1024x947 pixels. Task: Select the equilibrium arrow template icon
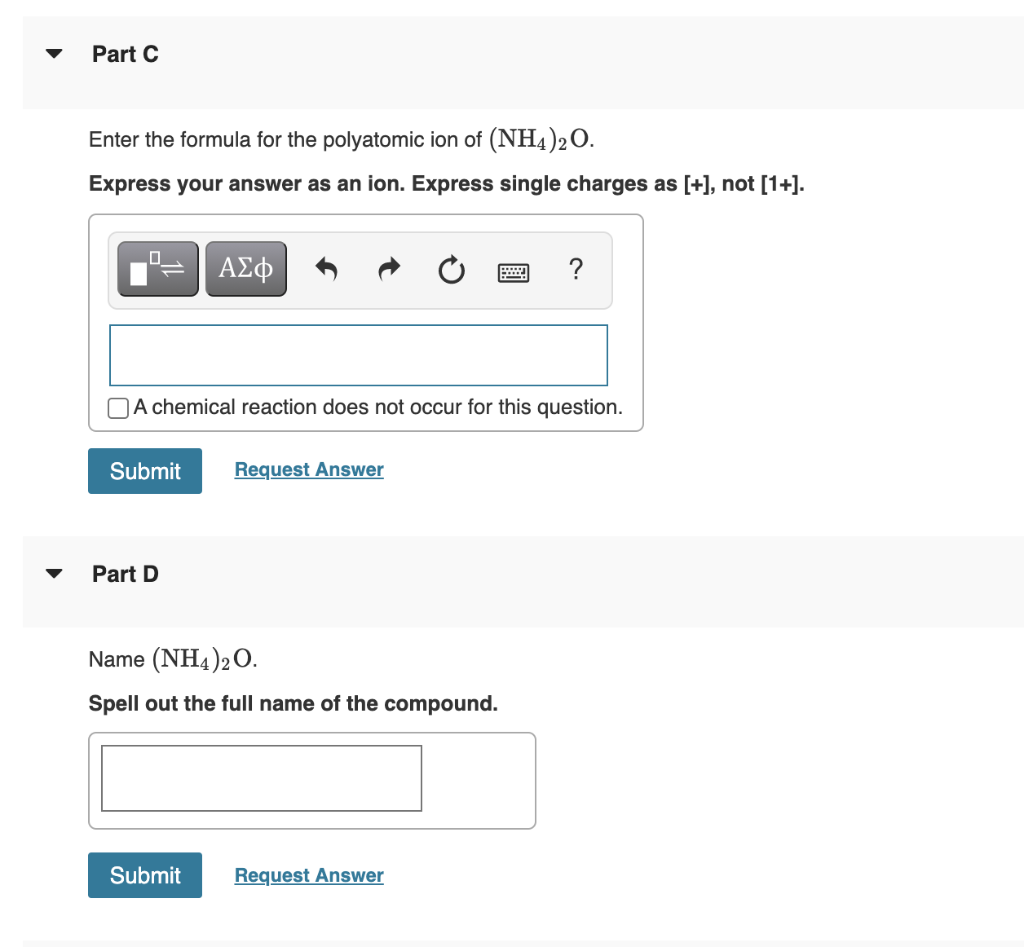coord(157,268)
